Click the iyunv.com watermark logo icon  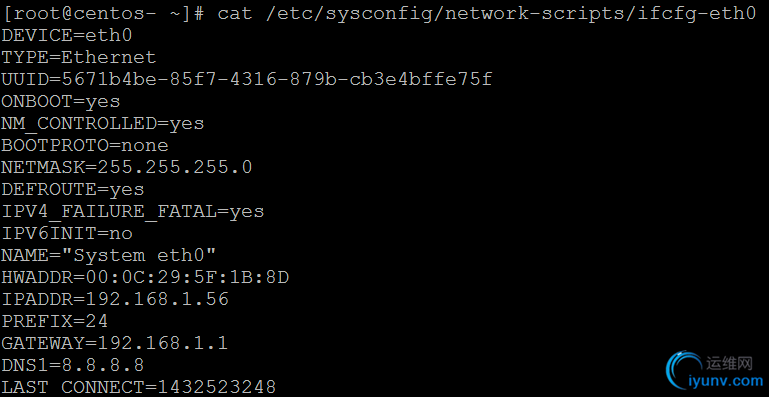(x=685, y=371)
